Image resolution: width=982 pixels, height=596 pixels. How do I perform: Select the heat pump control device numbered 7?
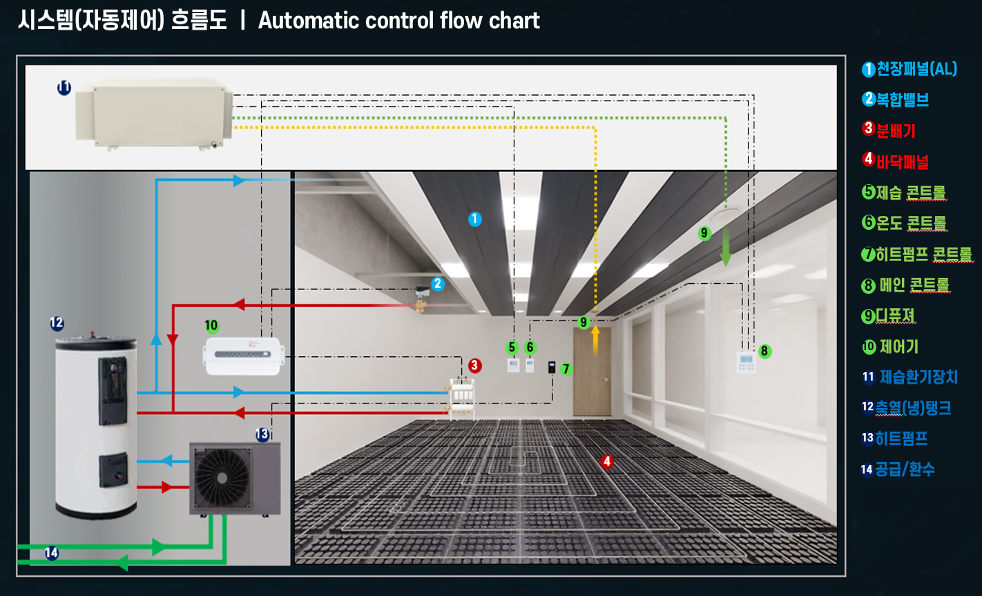(x=551, y=367)
